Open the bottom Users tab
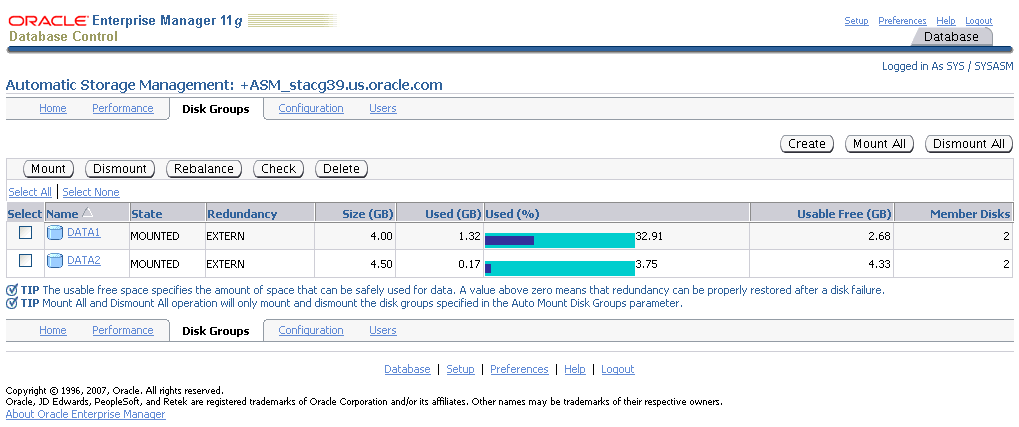The height and width of the screenshot is (427, 1019). click(383, 330)
